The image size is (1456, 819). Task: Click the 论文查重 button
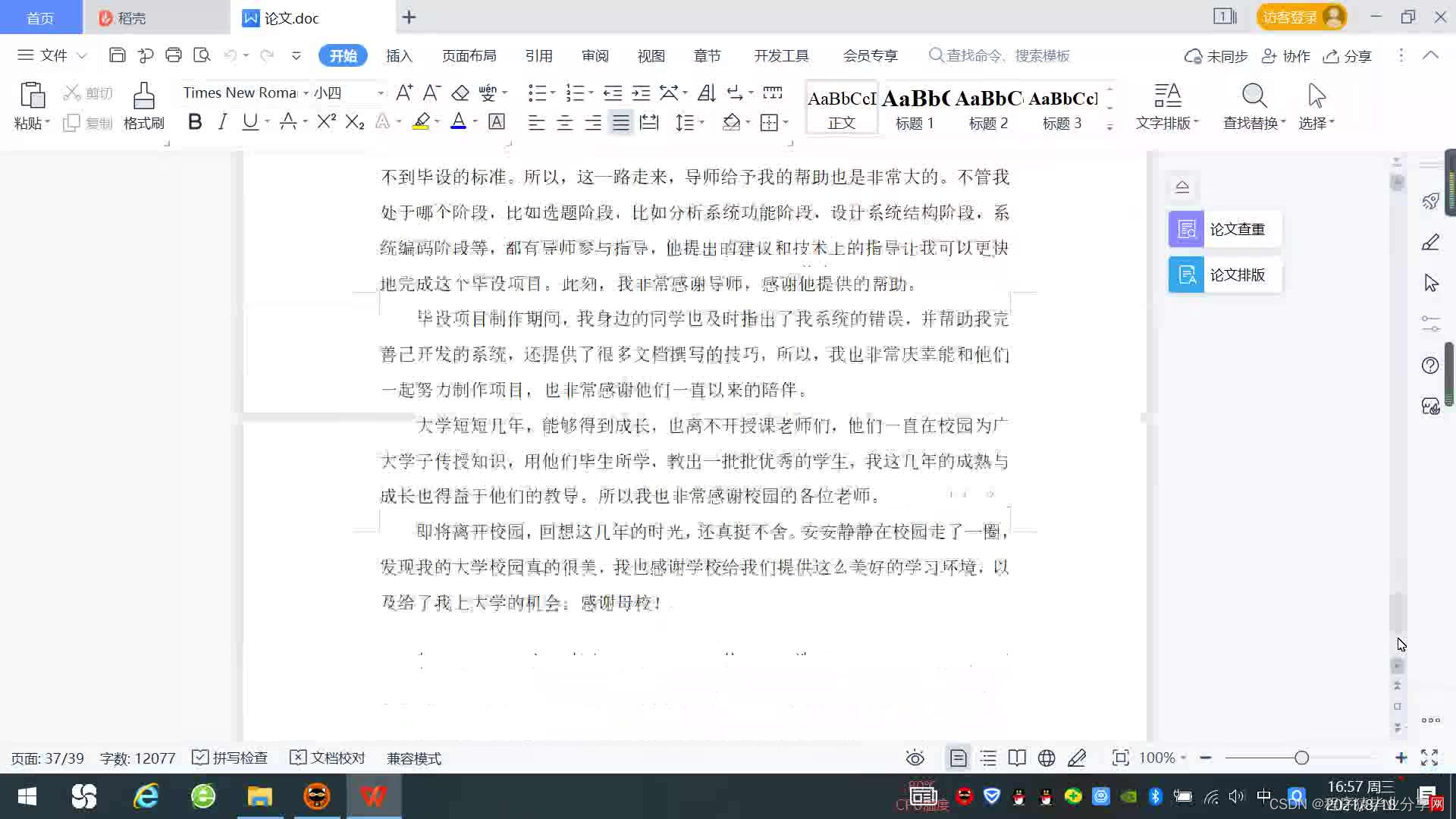click(1224, 229)
